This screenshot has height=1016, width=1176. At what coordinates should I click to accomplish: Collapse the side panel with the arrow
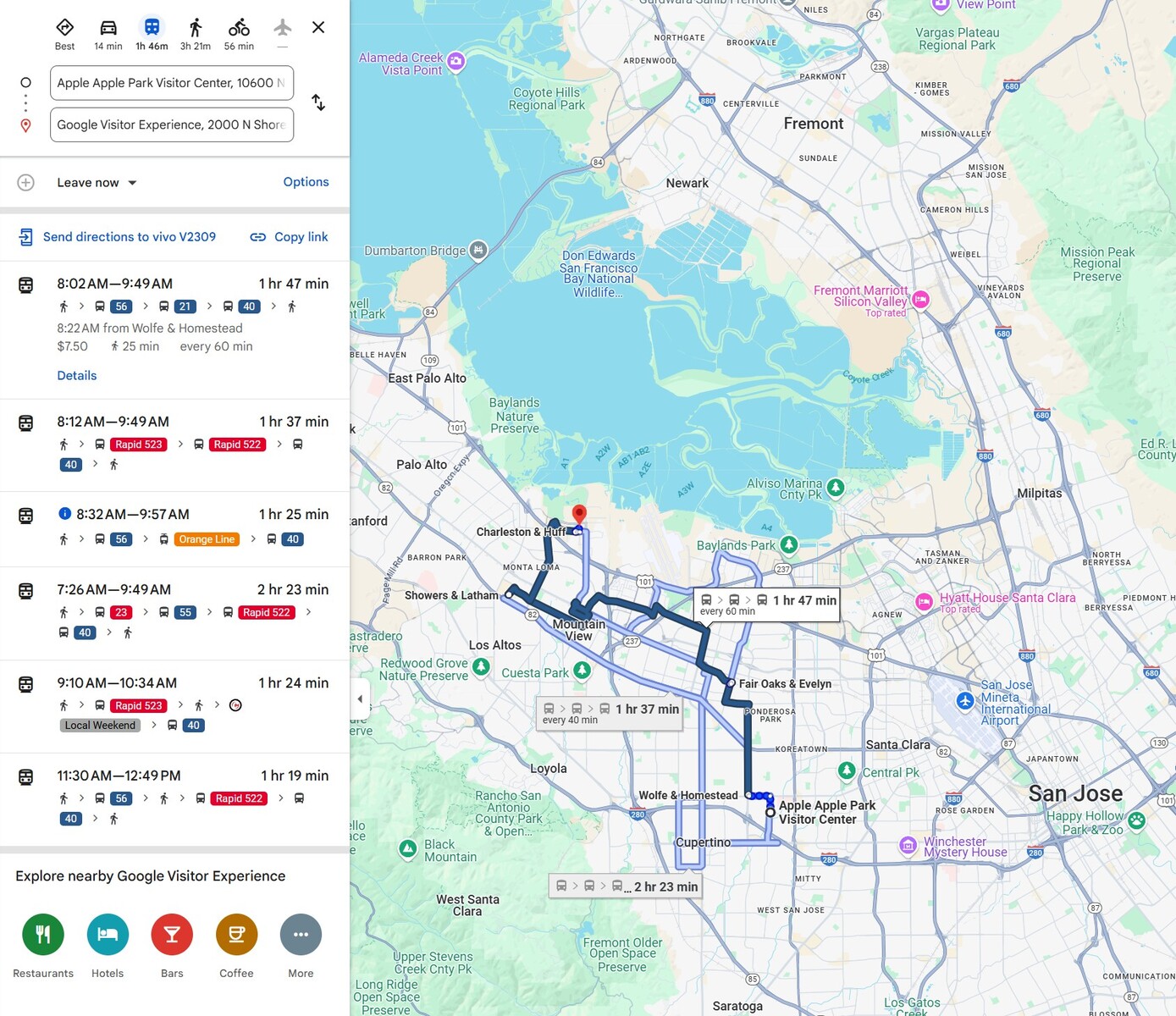point(360,698)
